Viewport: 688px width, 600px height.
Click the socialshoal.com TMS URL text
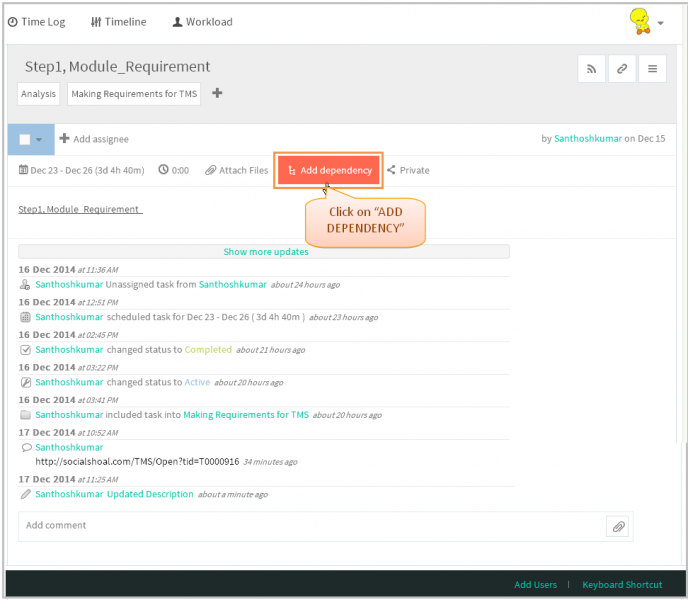click(137, 462)
